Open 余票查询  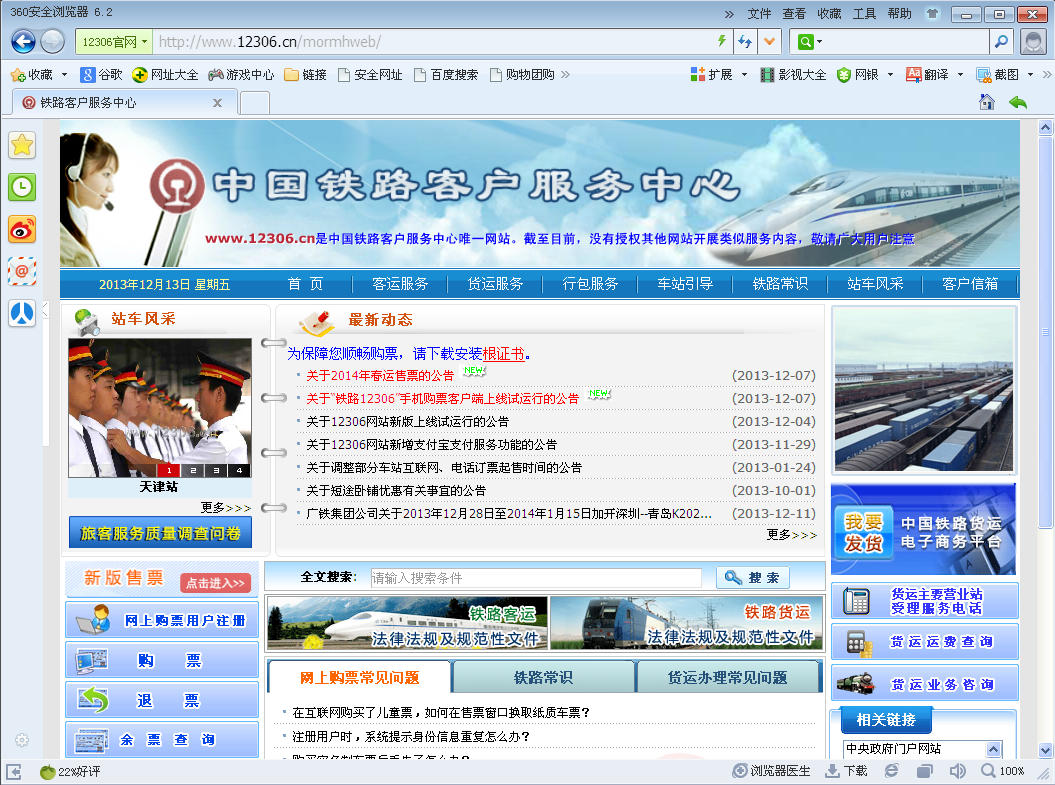point(162,739)
